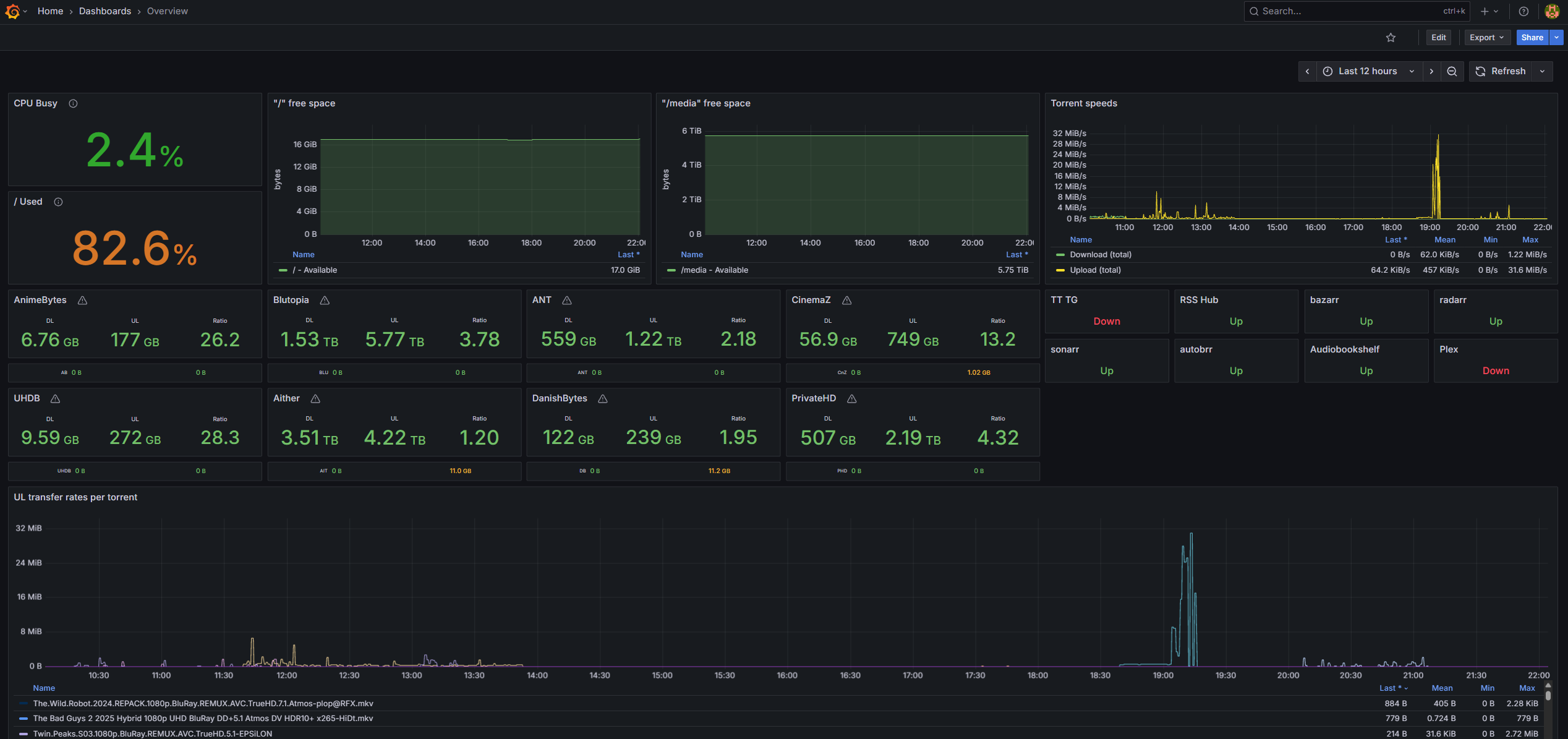
Task: Toggle Upload (total) series visibility
Action: 1095,270
